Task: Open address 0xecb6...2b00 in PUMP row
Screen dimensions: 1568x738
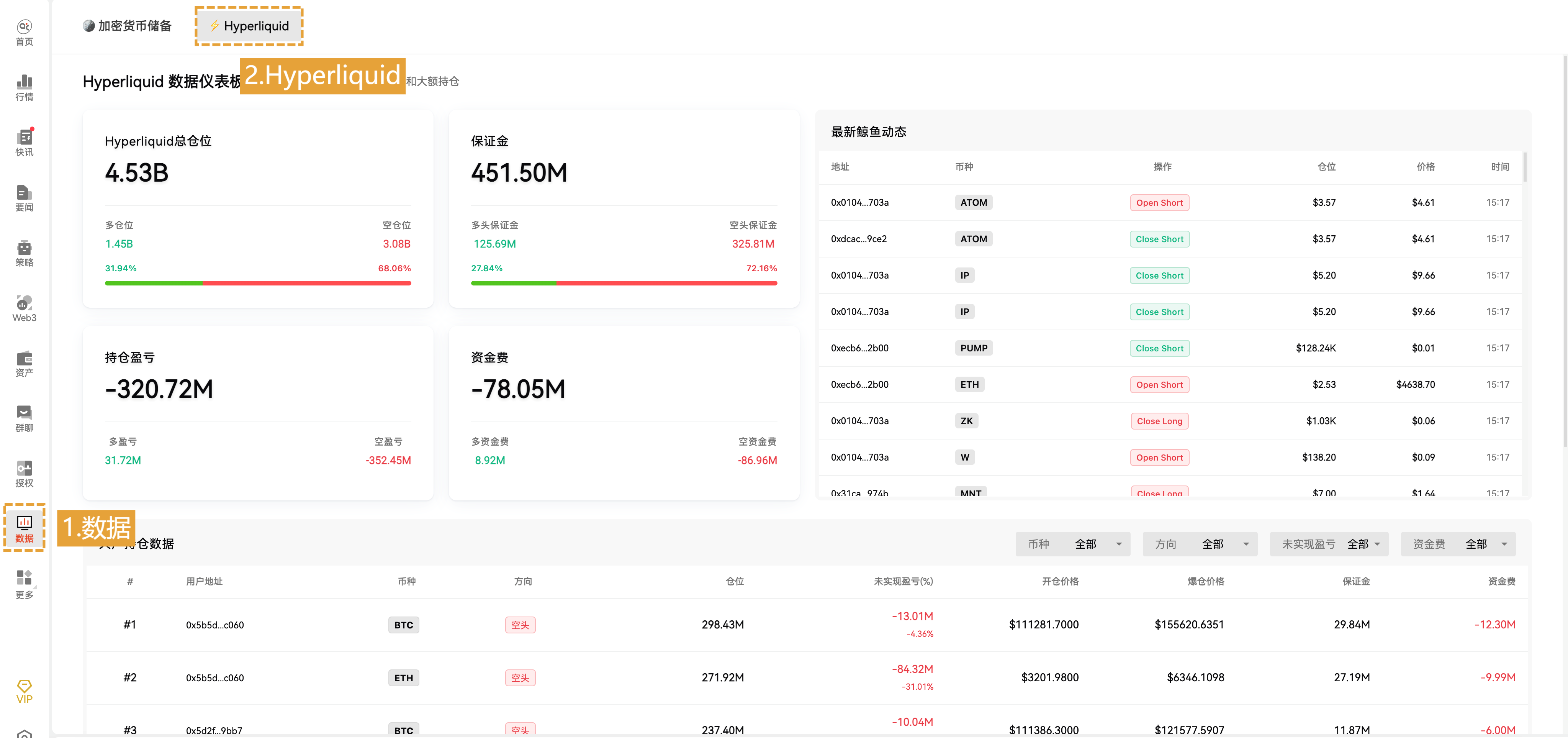Action: 859,348
